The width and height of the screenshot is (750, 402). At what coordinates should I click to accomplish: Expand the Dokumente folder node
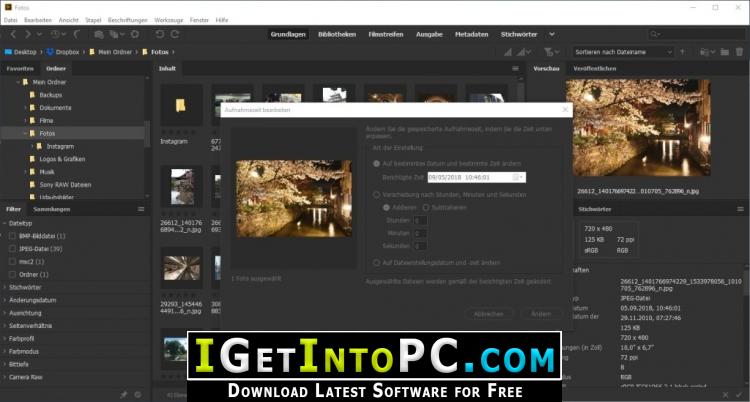(x=26, y=108)
